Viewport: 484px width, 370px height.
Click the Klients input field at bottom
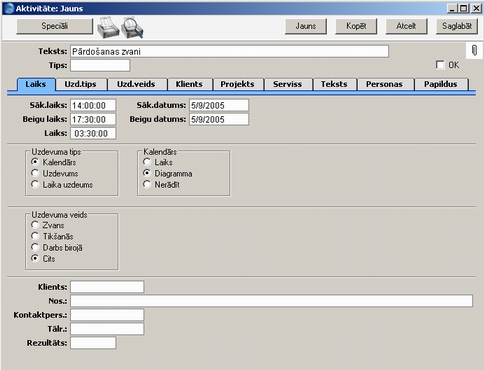(107, 287)
